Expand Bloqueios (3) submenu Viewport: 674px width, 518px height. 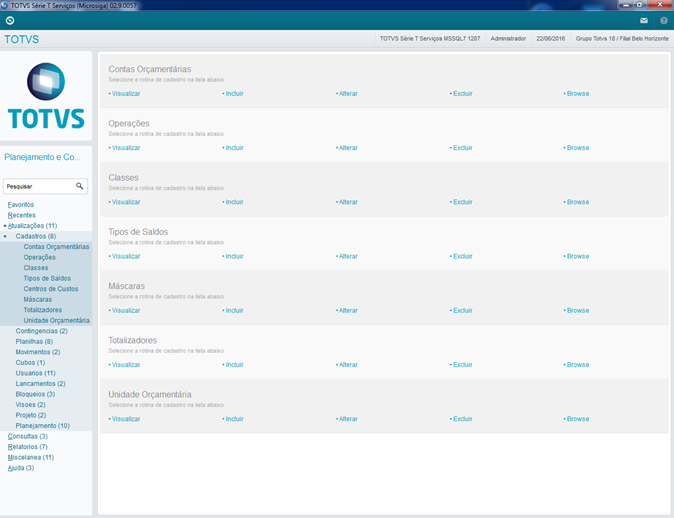point(35,394)
